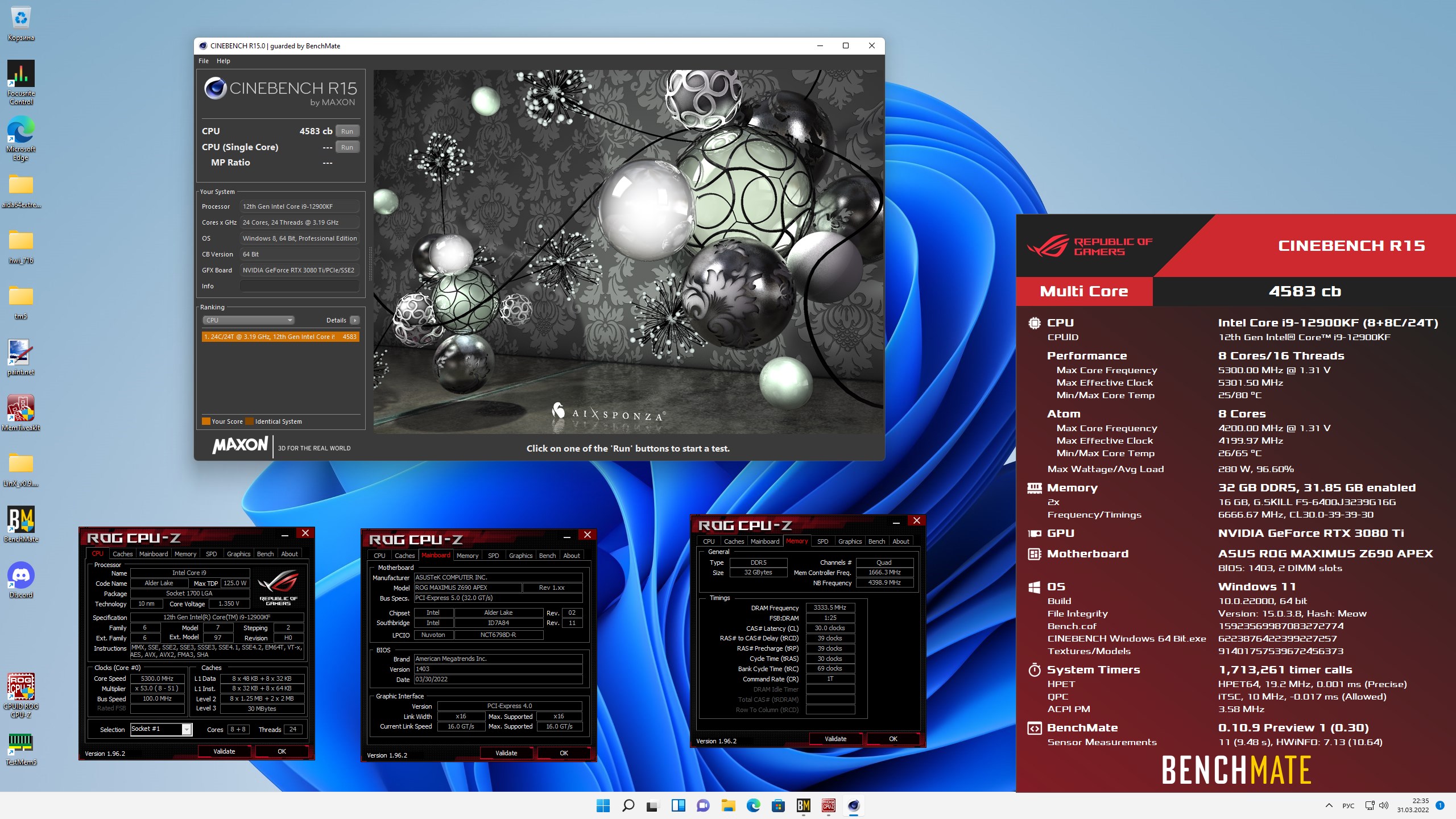Switch to Caches tab in left CPU-Z
Viewport: 1456px width, 819px height.
[x=122, y=554]
